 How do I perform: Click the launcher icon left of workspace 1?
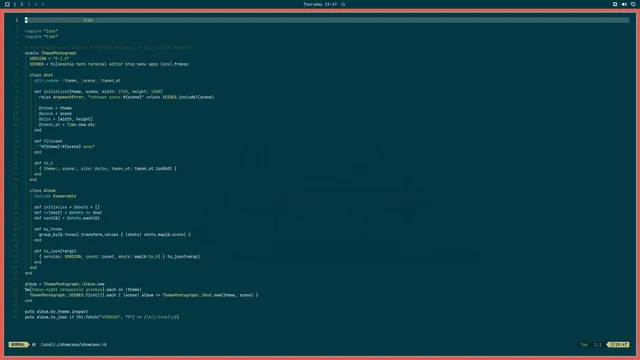7,4
